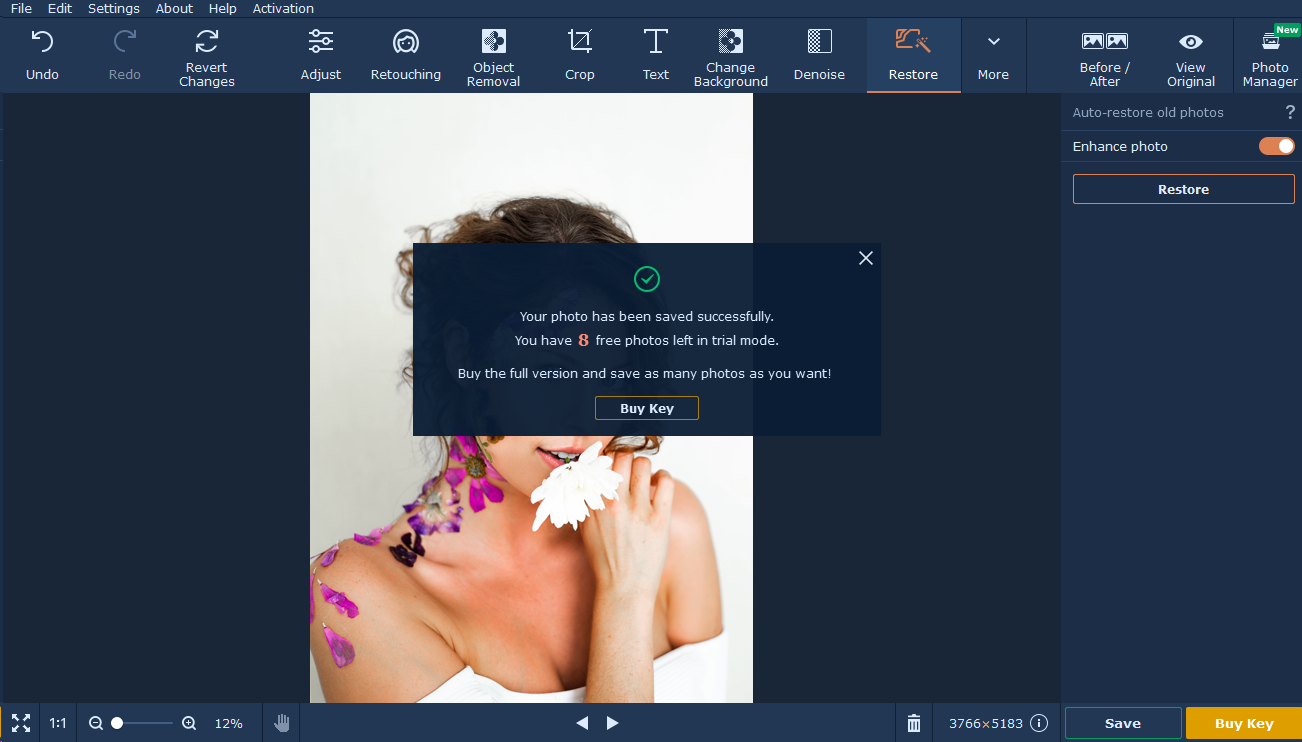This screenshot has width=1302, height=742.
Task: Select the Text tool
Action: [656, 55]
